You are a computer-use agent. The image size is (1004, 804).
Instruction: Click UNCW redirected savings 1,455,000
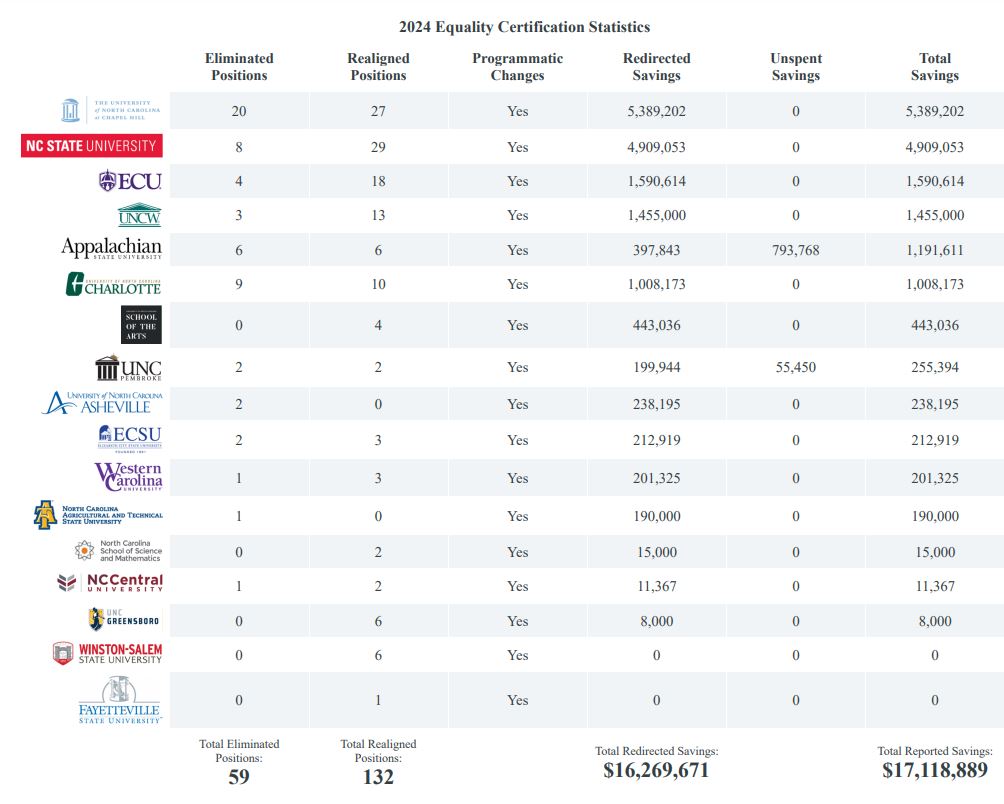click(656, 215)
